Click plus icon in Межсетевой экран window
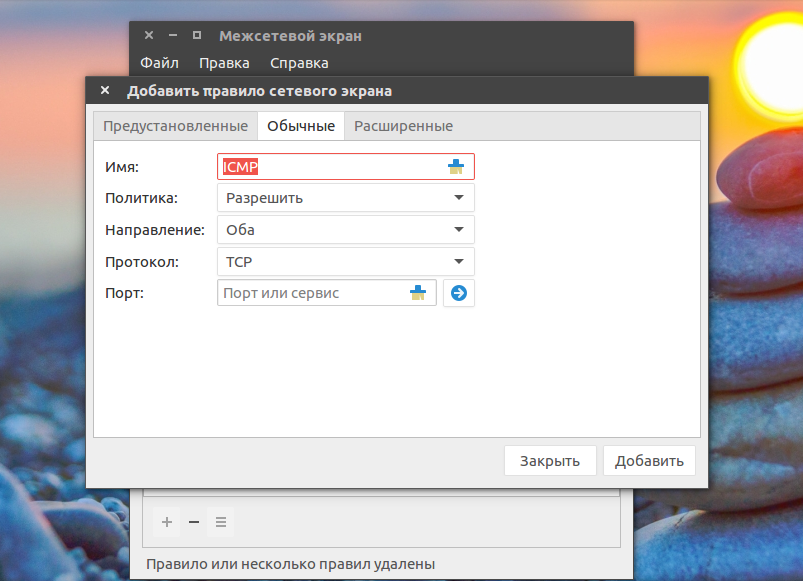 [167, 522]
